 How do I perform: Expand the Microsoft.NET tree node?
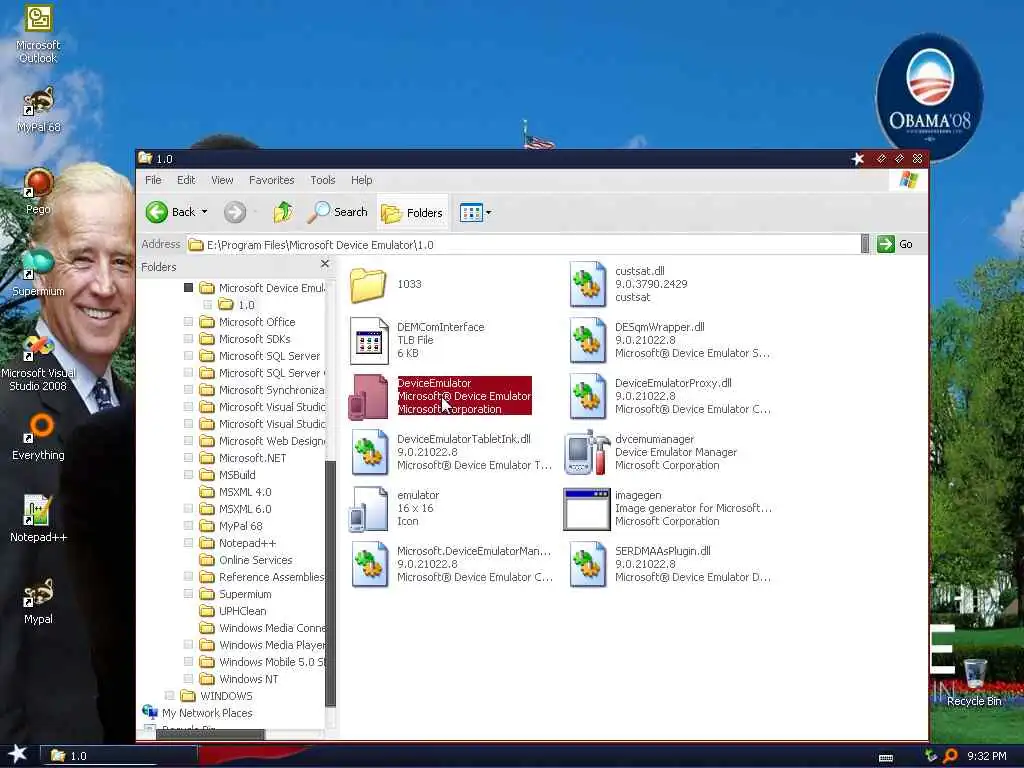tap(188, 457)
